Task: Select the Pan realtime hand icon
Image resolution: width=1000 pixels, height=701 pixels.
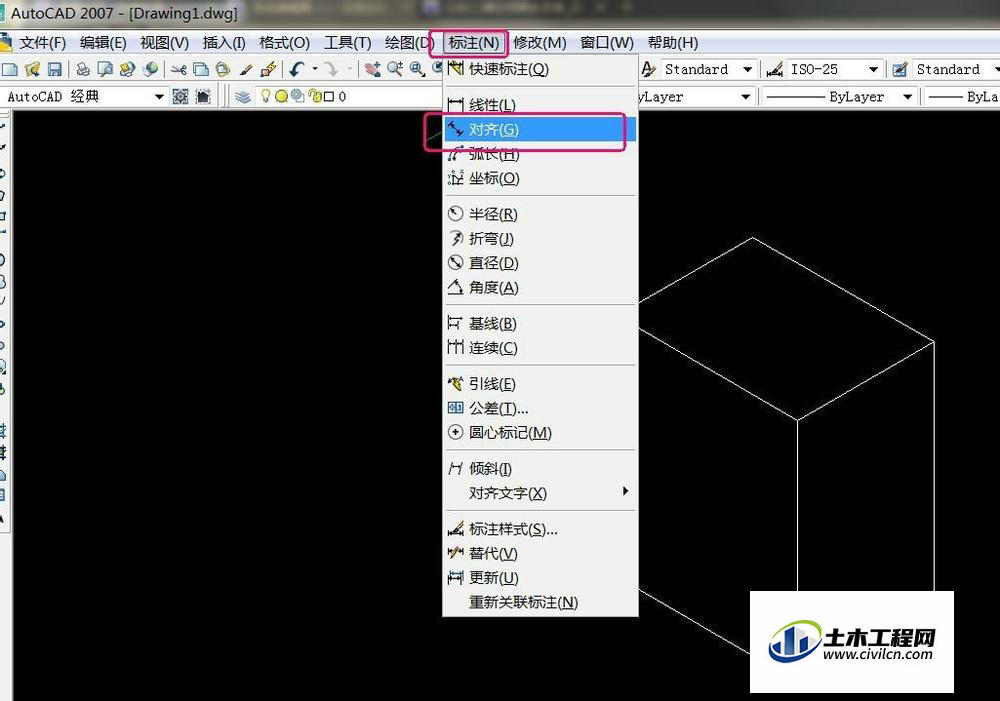Action: [373, 69]
